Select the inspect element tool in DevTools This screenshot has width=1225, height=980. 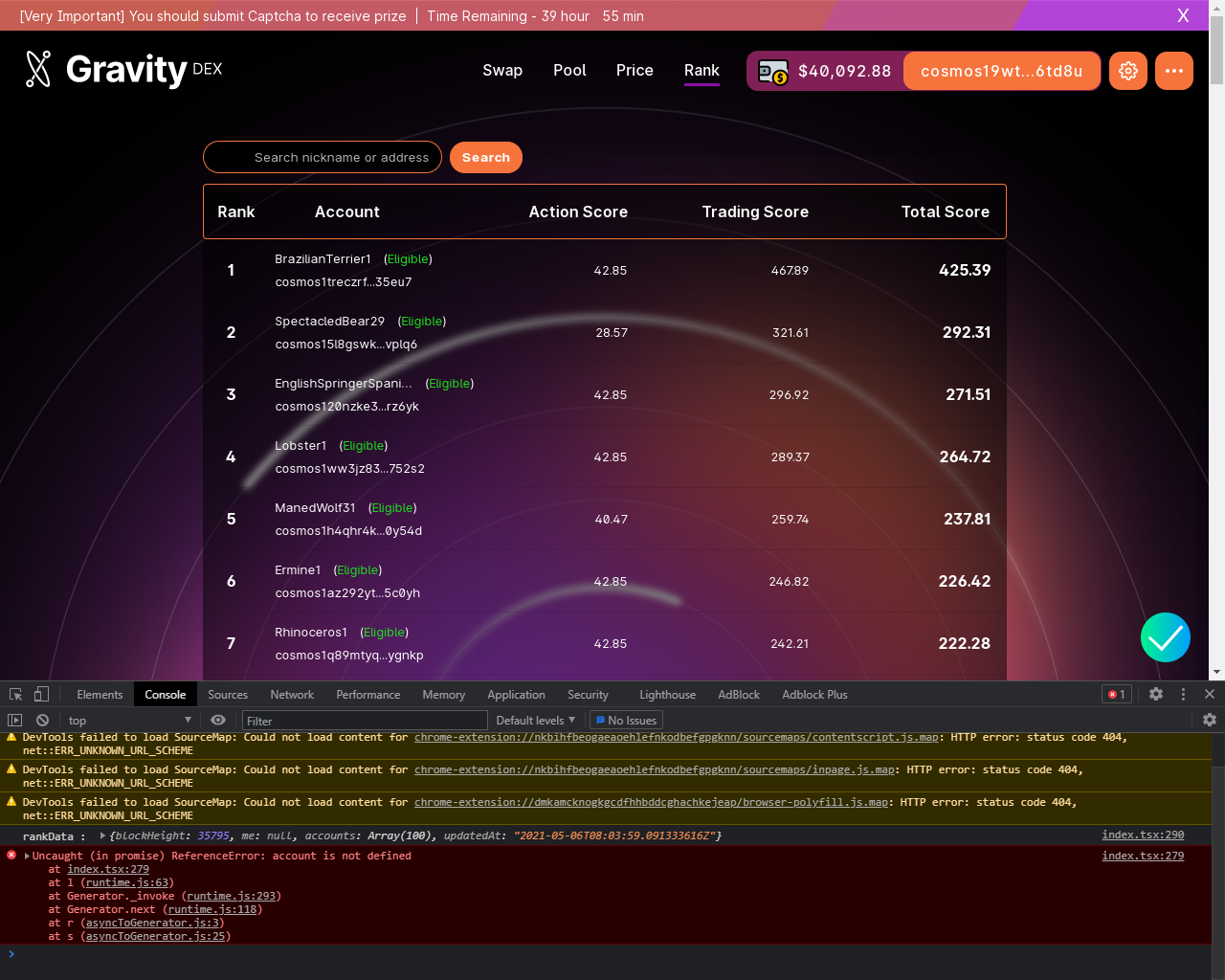pyautogui.click(x=14, y=694)
